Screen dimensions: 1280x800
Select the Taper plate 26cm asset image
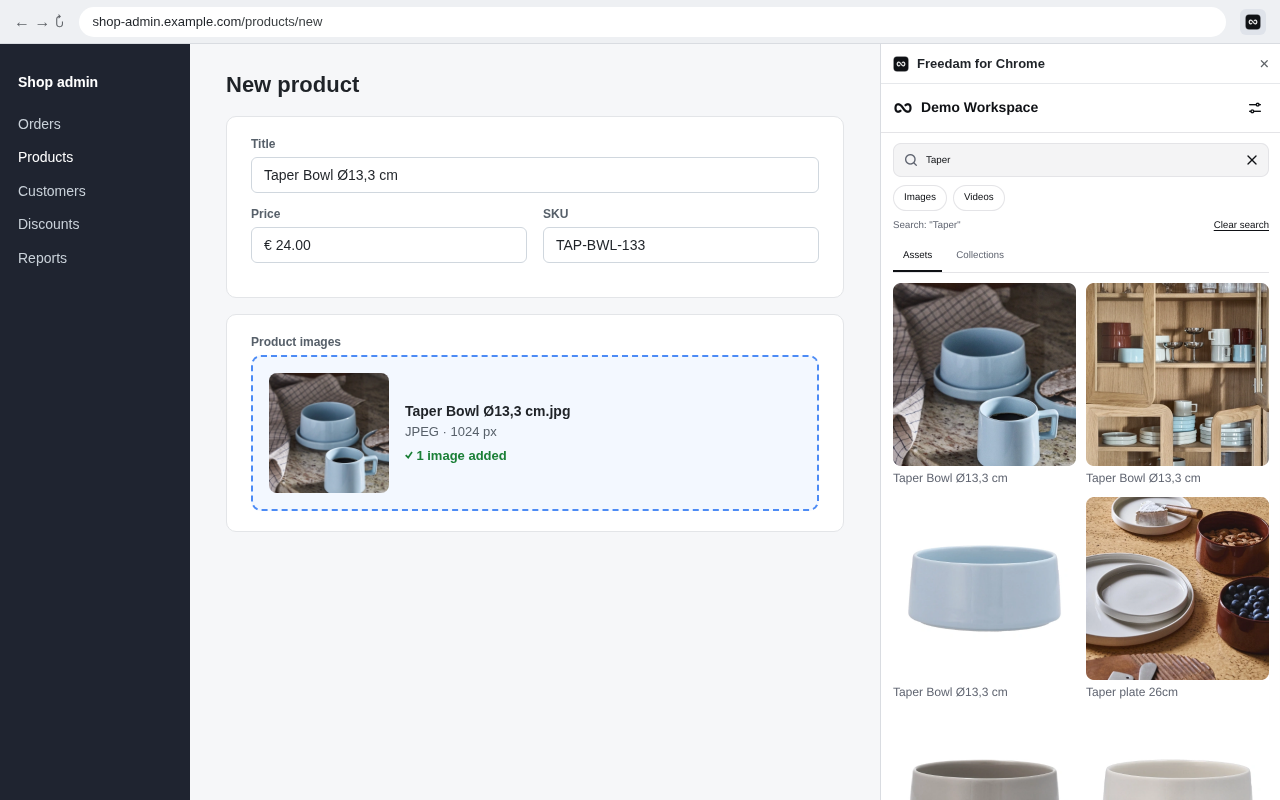pyautogui.click(x=1177, y=588)
